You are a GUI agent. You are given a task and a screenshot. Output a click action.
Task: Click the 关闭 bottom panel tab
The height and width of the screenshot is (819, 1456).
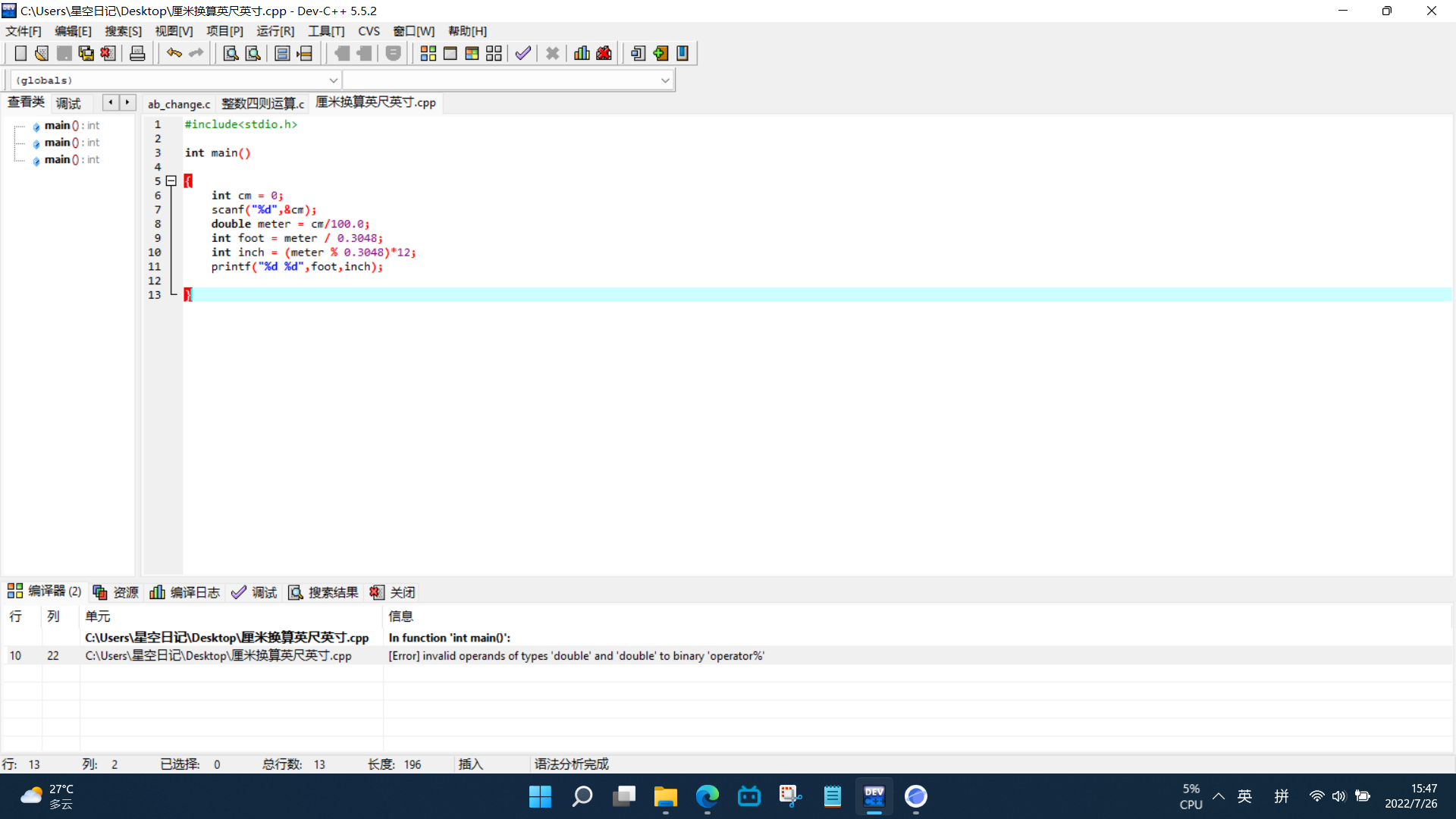393,592
